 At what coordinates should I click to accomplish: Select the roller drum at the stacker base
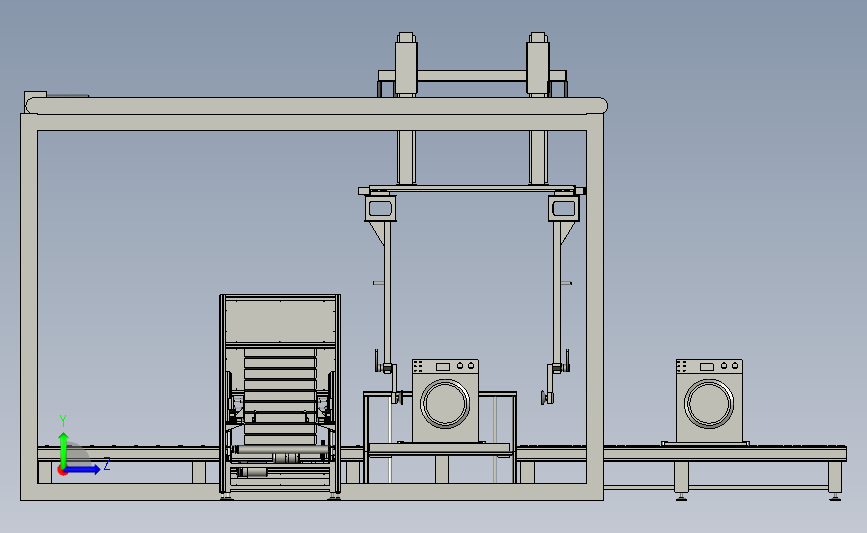[x=279, y=450]
